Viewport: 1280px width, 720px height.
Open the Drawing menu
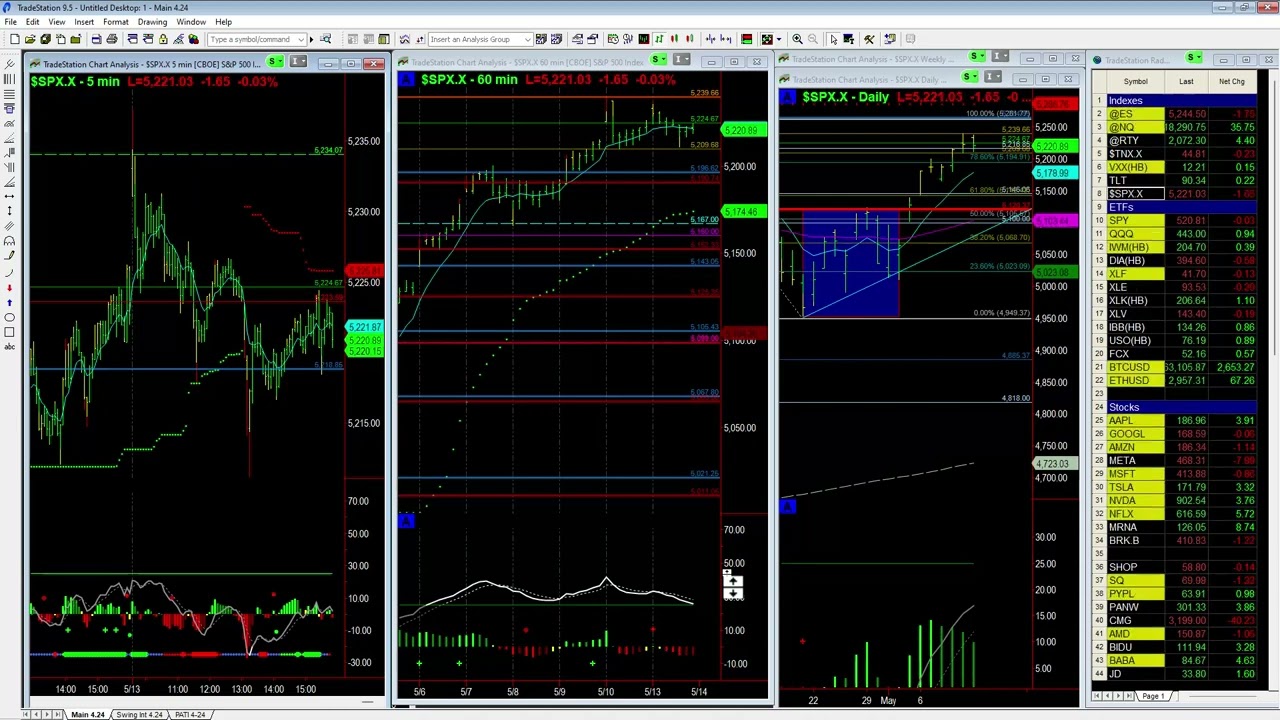152,21
